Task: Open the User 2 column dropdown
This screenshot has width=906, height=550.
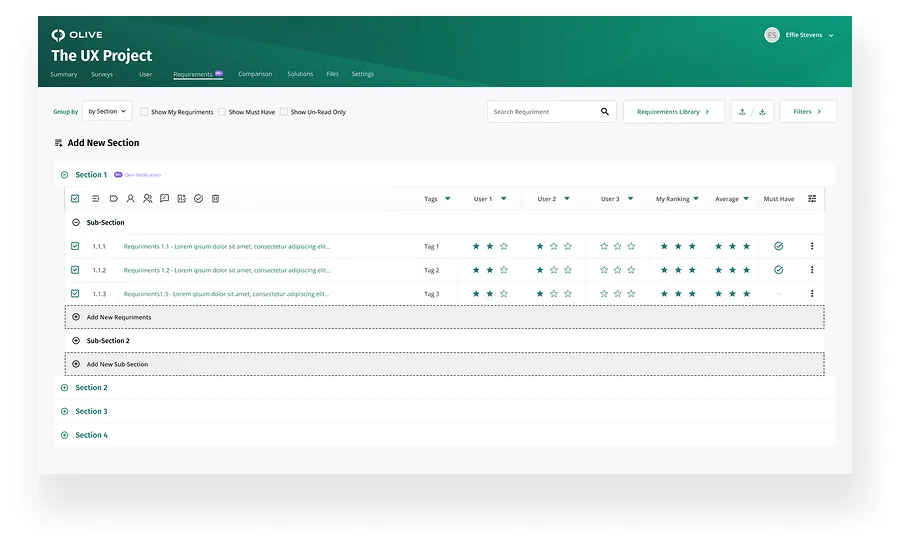Action: click(567, 199)
